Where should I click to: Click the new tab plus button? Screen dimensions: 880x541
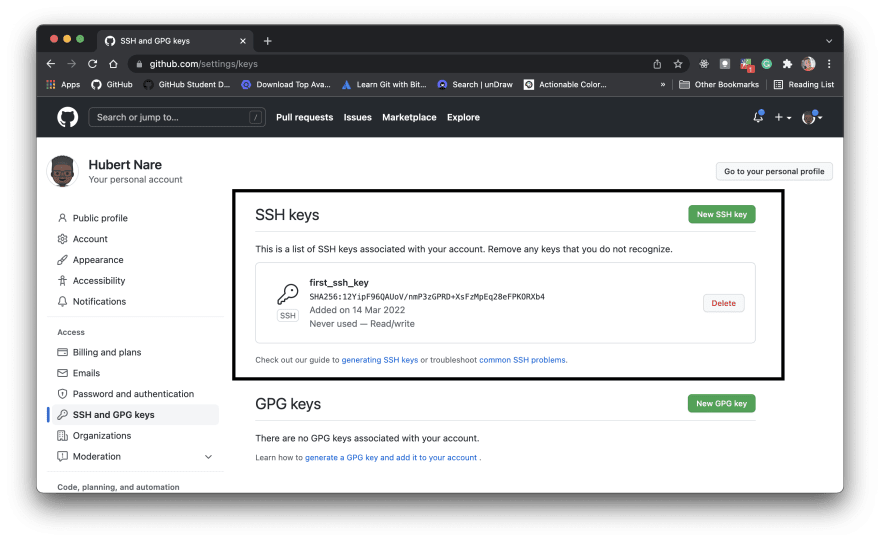click(x=268, y=41)
